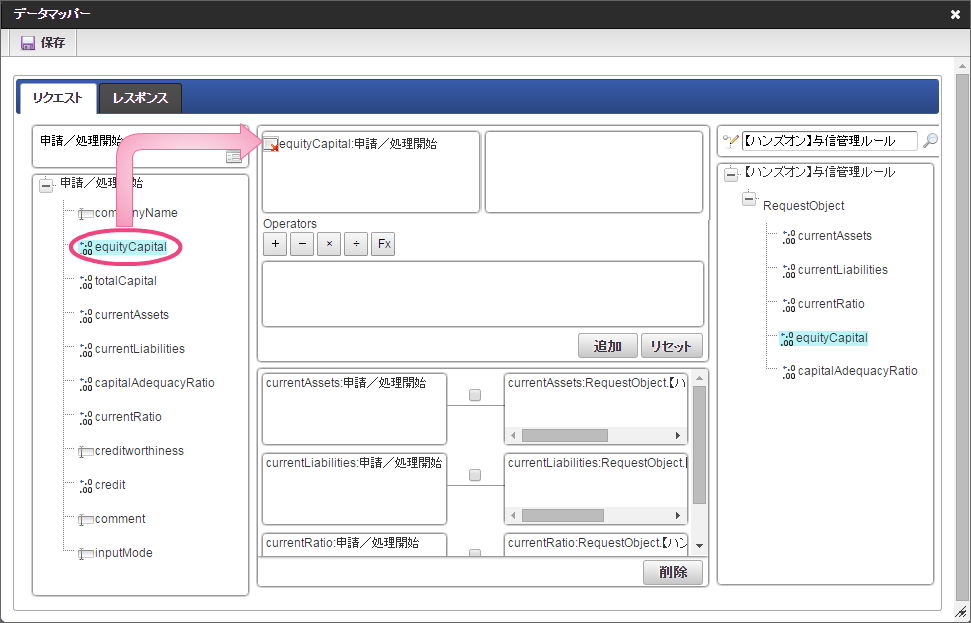
Task: Collapse the 【ハンズオン】与信管理ルール tree root
Action: click(x=731, y=175)
